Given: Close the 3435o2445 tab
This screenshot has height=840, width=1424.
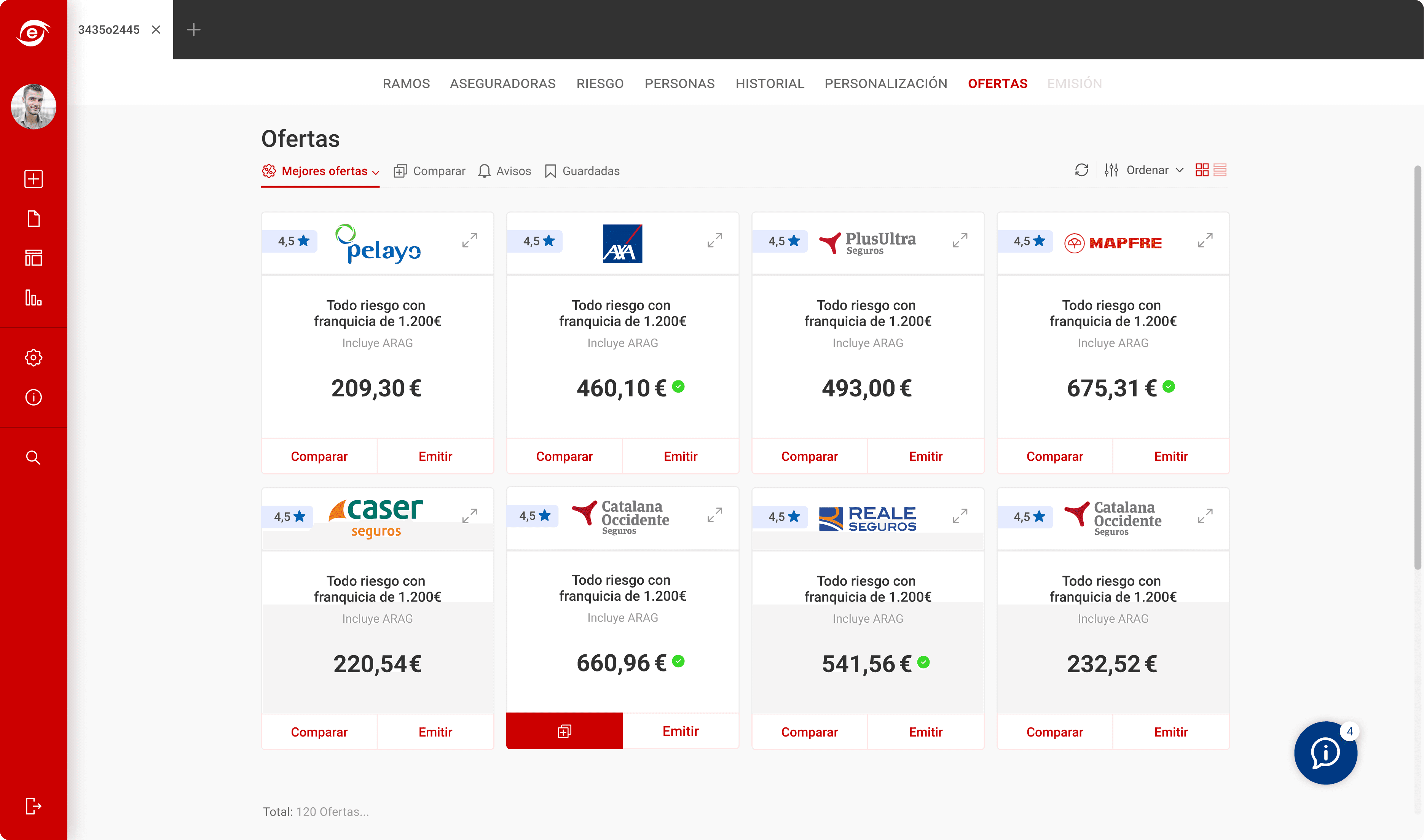Looking at the screenshot, I should (x=156, y=29).
